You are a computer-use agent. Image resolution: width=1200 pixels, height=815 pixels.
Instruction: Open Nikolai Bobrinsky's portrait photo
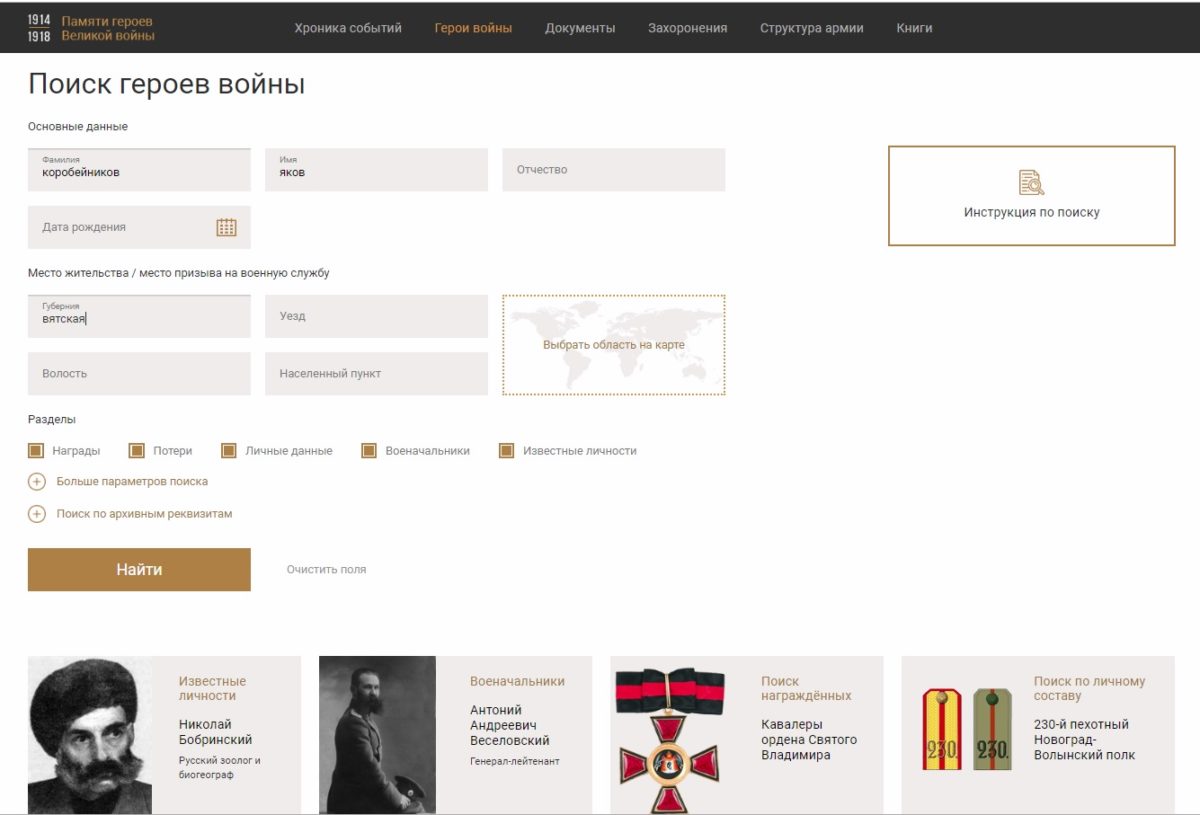pos(90,734)
